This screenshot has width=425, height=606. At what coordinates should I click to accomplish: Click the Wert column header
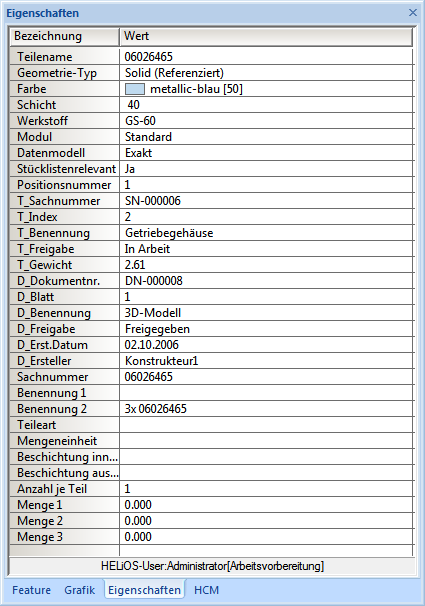(266, 36)
